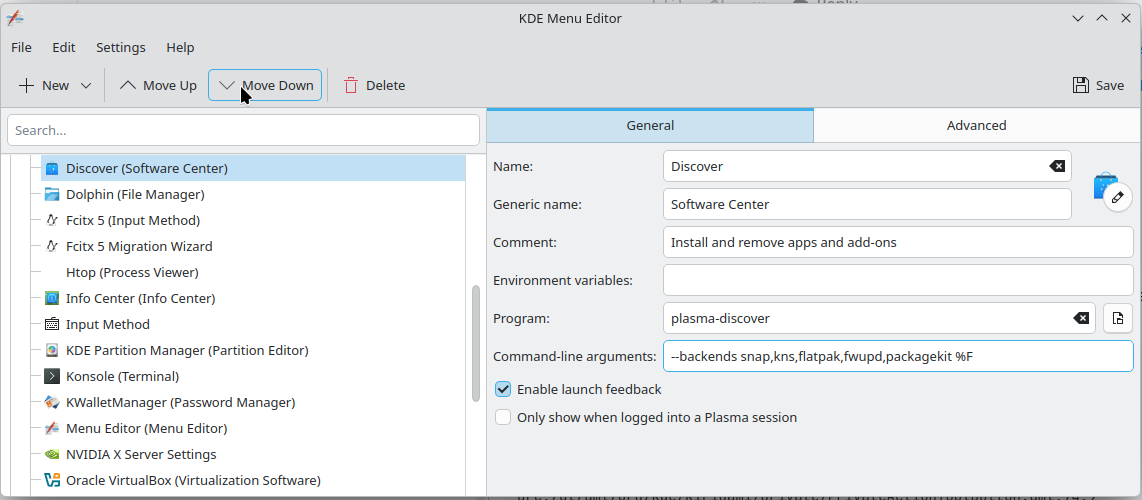Open the New button dropdown arrow
Image resolution: width=1142 pixels, height=500 pixels.
pyautogui.click(x=86, y=86)
